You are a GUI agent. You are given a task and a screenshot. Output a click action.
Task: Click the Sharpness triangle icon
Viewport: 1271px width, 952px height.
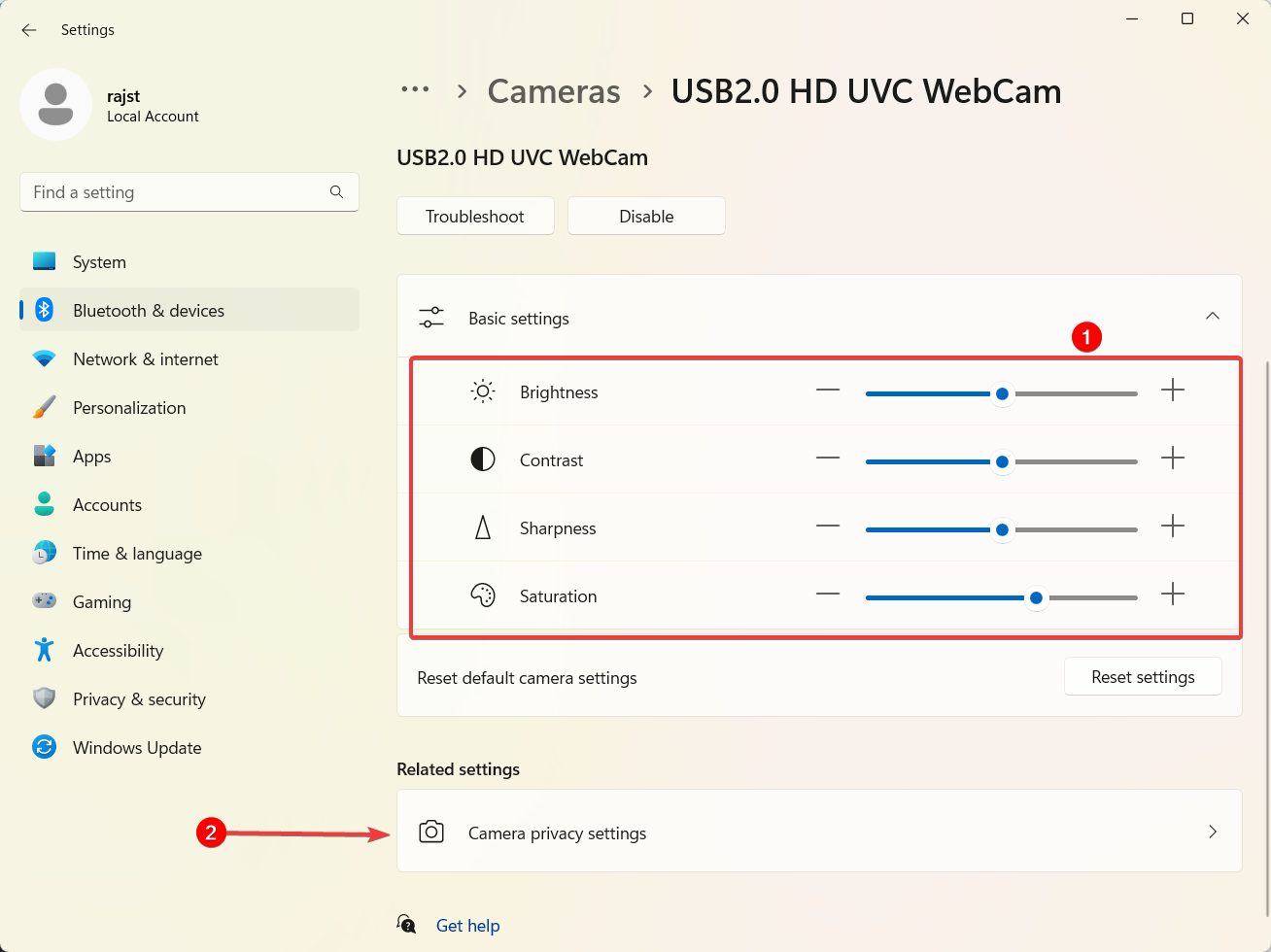point(483,527)
